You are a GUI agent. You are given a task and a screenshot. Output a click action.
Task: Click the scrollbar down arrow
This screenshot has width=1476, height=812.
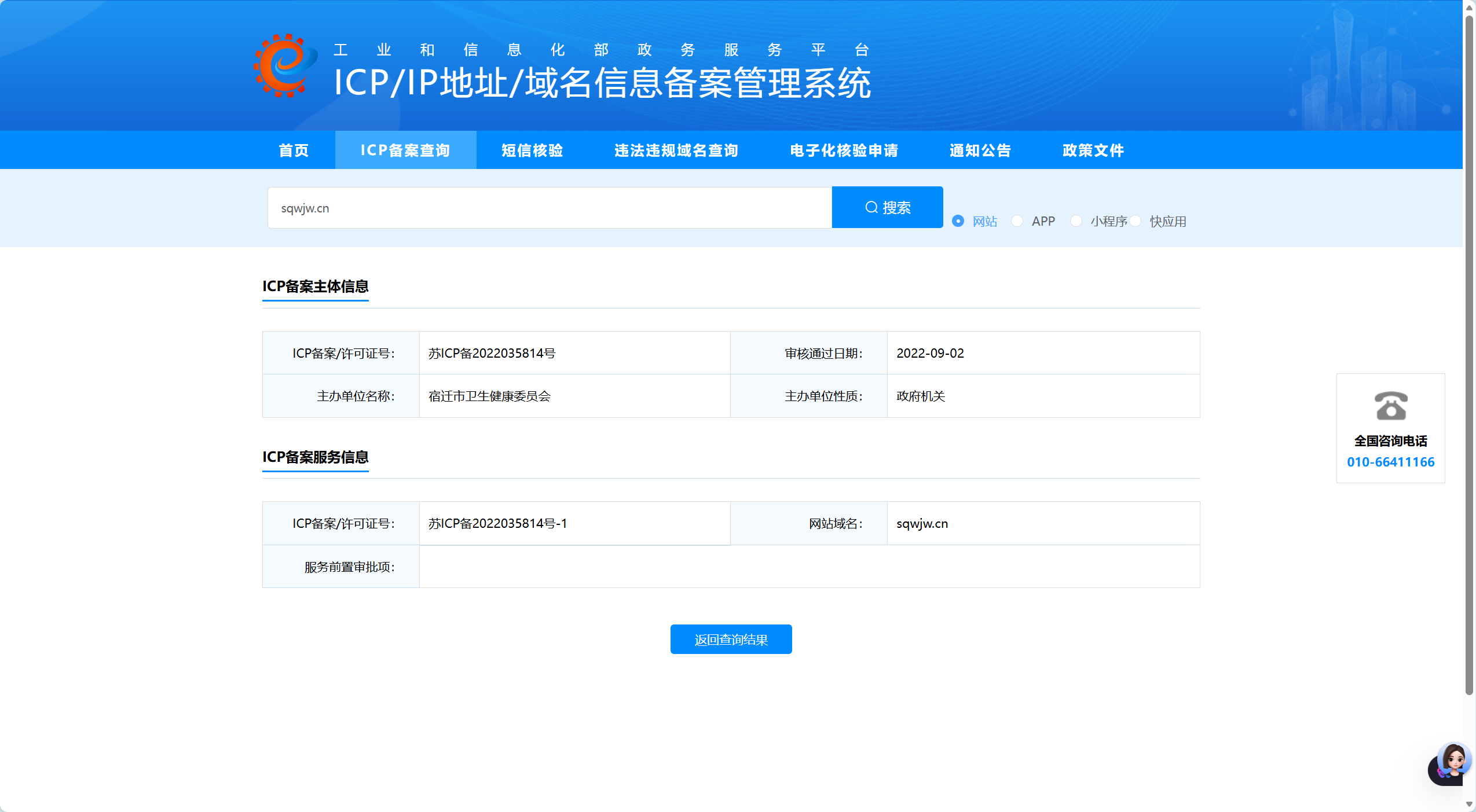tap(1469, 804)
